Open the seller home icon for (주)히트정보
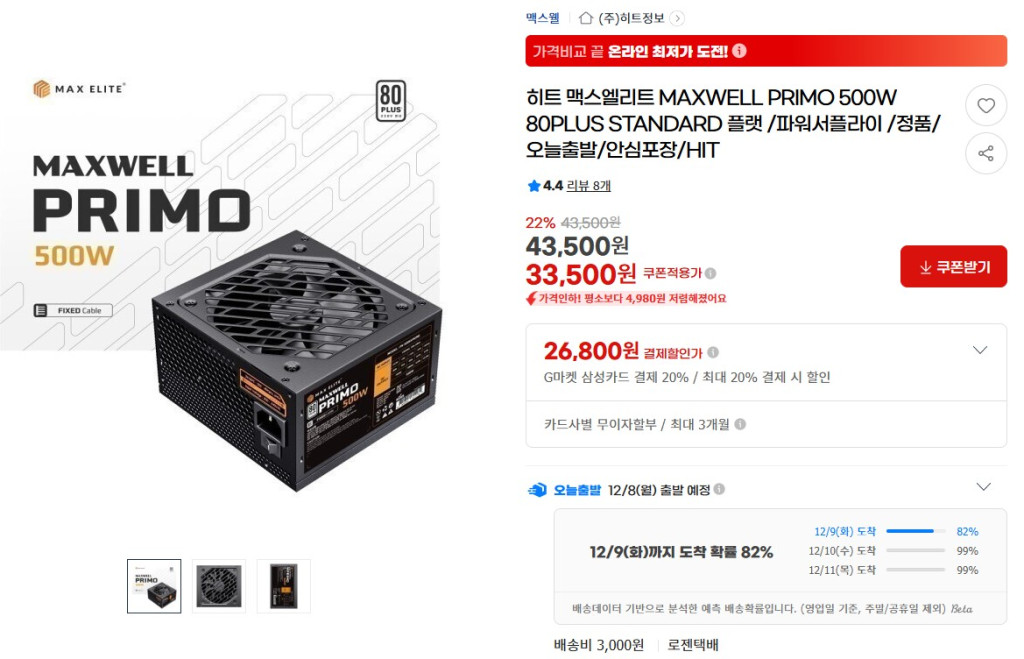Screen dimensions: 1024x659 [x=586, y=18]
